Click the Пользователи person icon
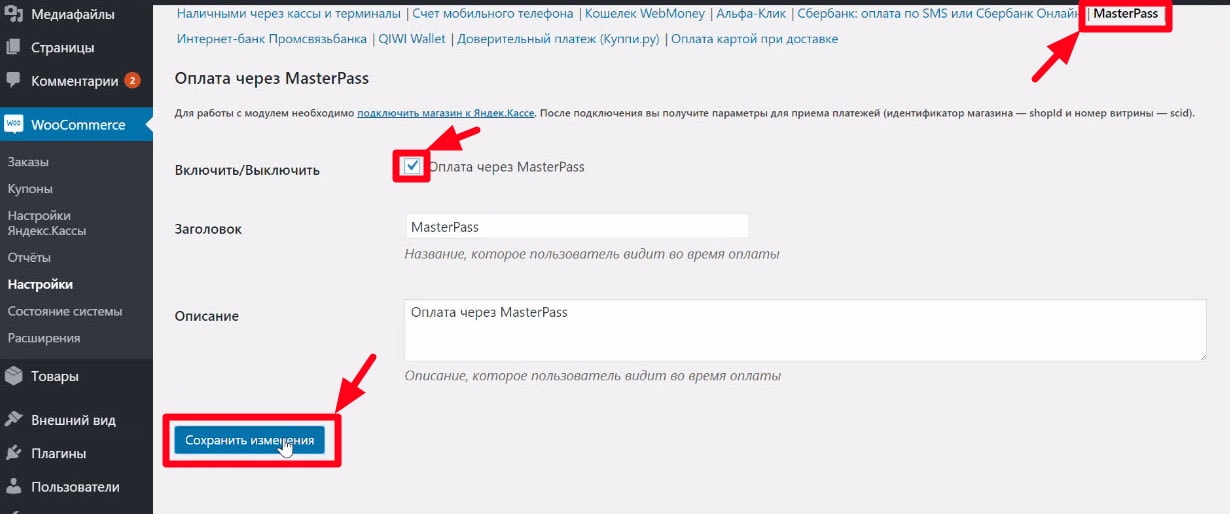This screenshot has width=1230, height=514. pos(13,487)
